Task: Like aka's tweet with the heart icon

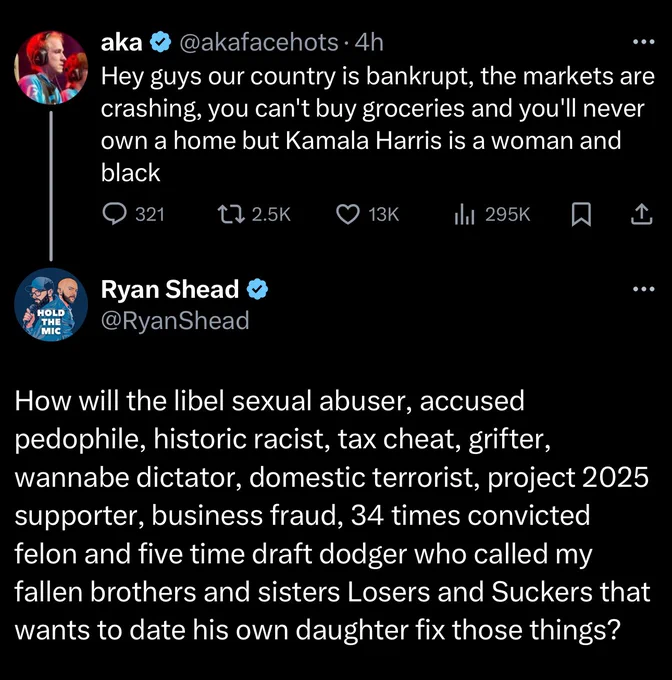Action: tap(348, 214)
